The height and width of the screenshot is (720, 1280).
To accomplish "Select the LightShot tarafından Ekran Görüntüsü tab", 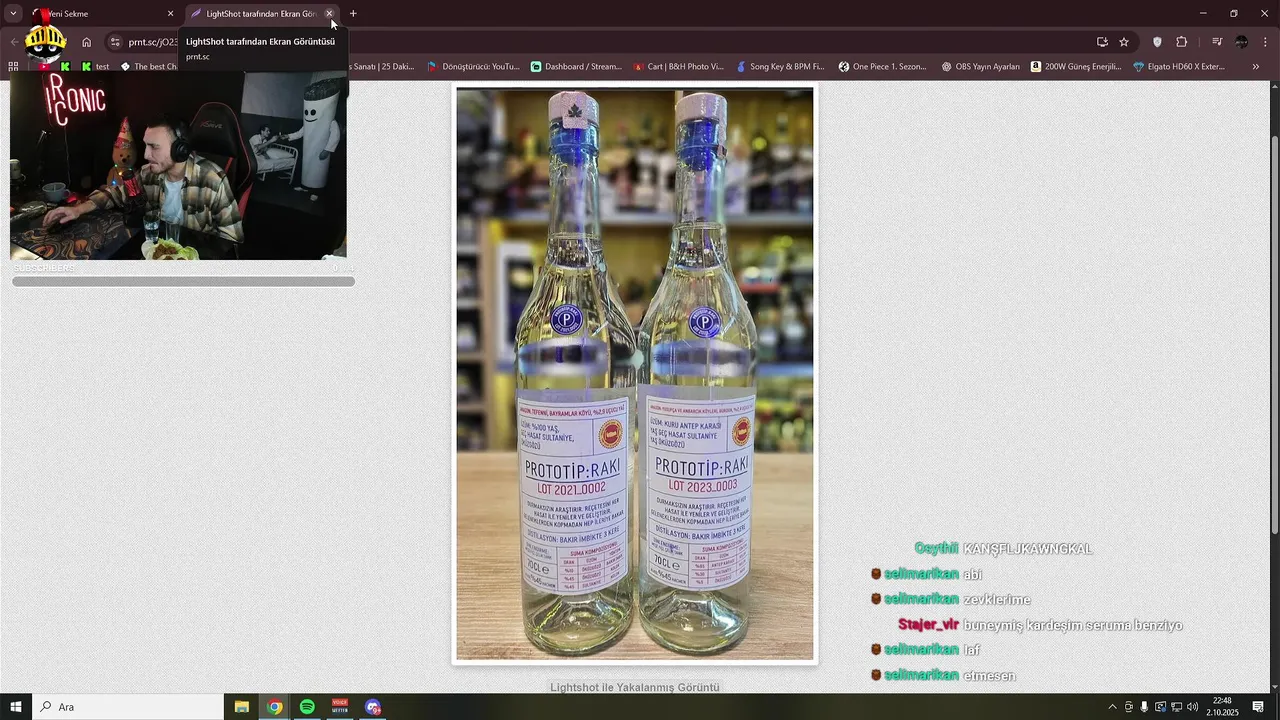I will click(x=262, y=14).
